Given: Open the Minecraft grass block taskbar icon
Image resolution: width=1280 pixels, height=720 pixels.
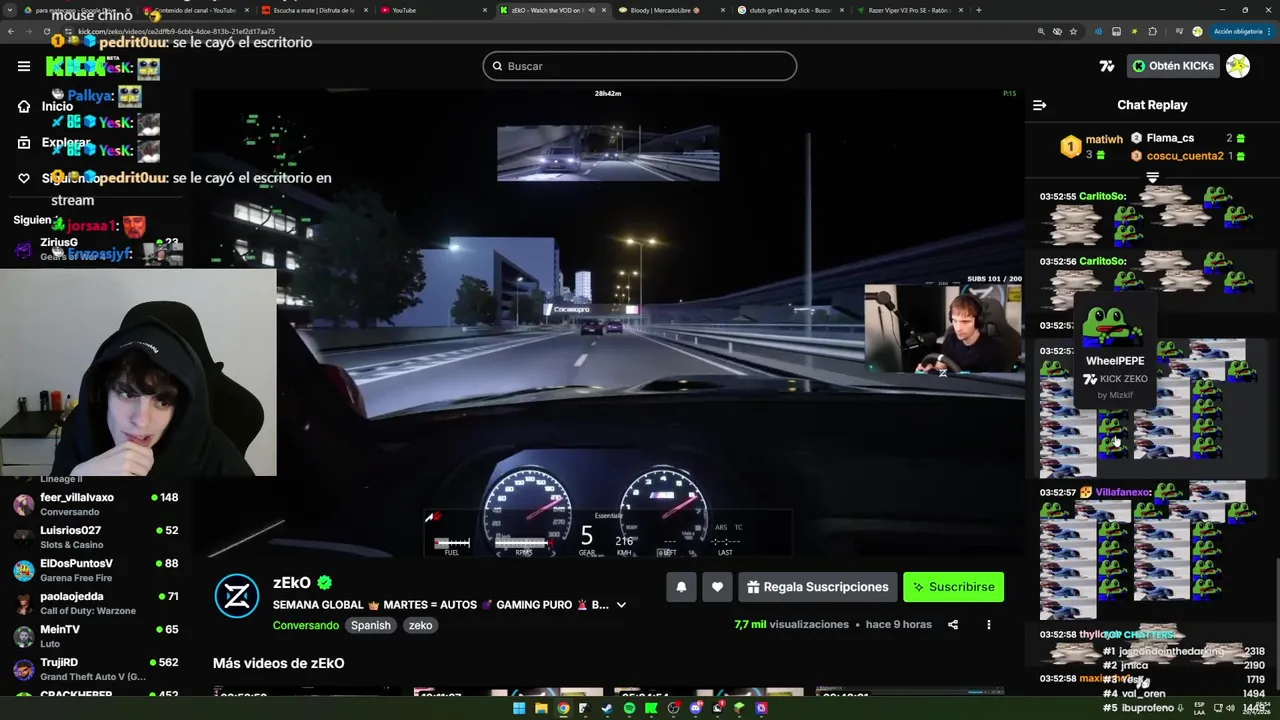Looking at the screenshot, I should click(739, 708).
